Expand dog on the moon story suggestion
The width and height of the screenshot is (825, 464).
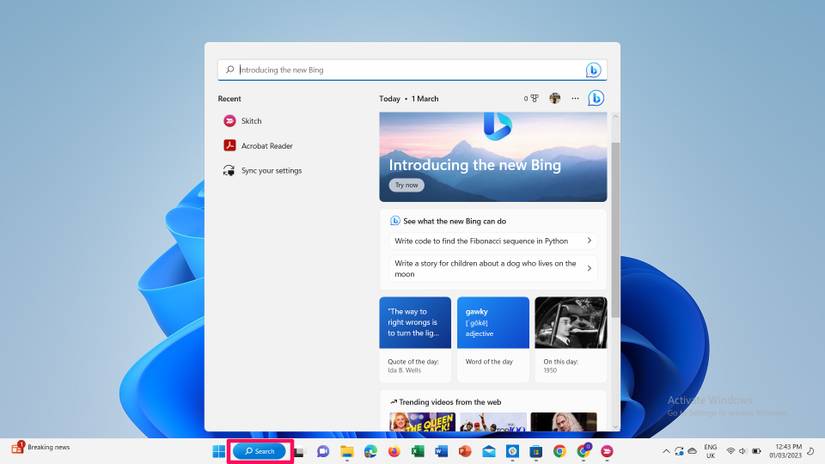492,268
